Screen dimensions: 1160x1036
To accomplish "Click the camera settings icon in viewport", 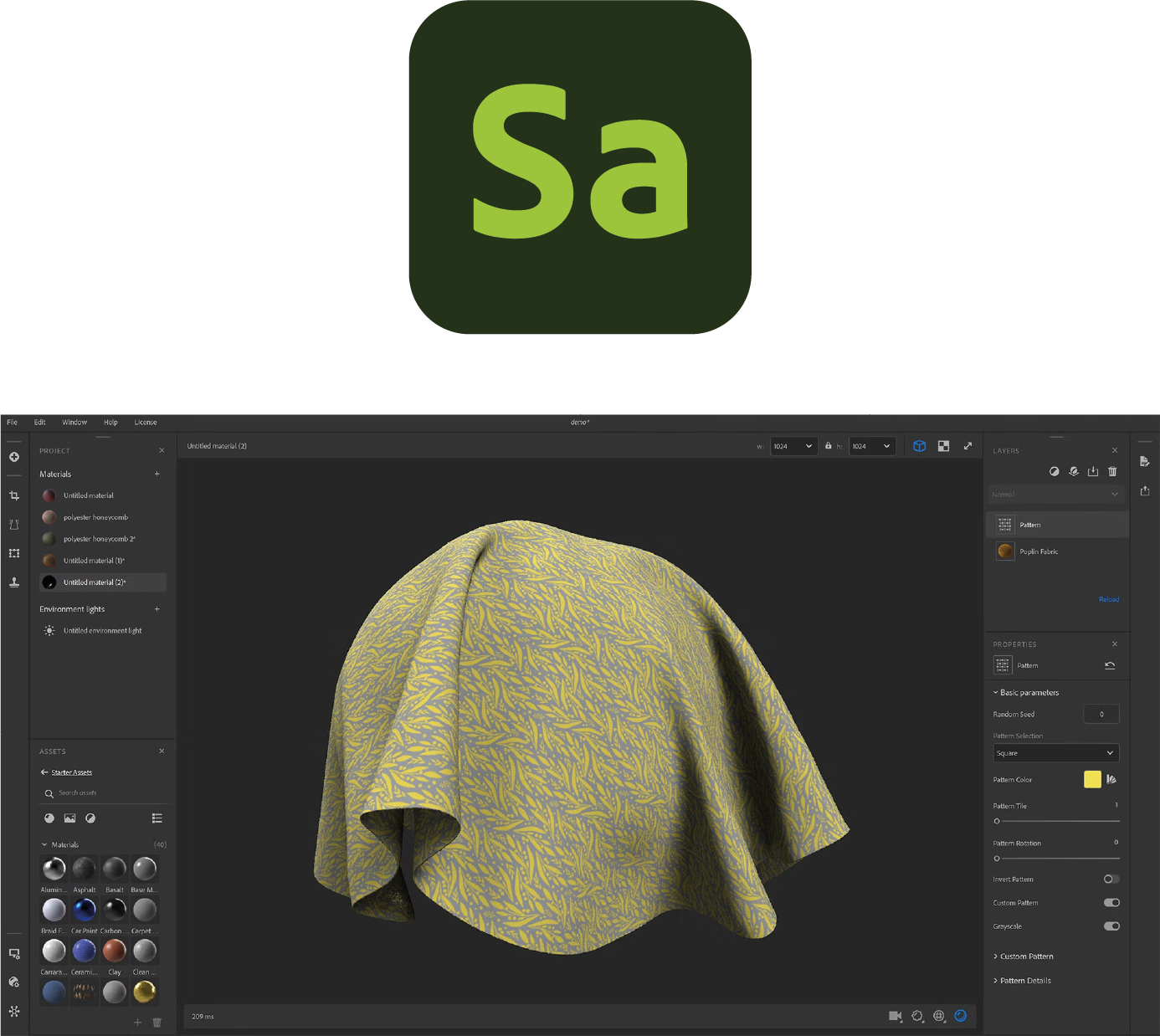I will (x=895, y=1016).
